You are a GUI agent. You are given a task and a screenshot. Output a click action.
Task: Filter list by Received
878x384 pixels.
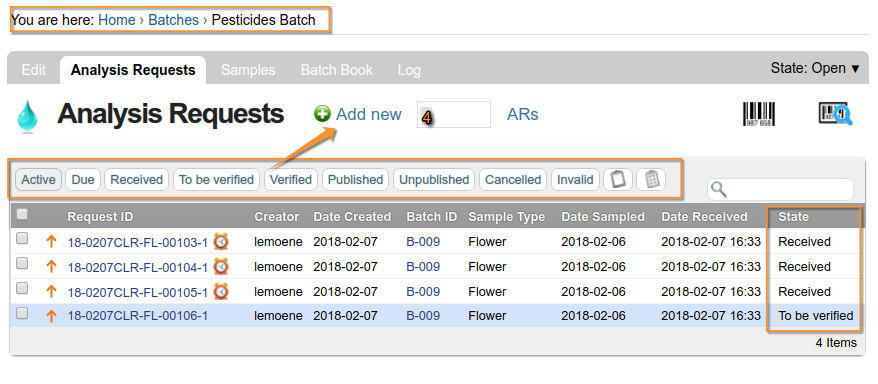coord(137,180)
